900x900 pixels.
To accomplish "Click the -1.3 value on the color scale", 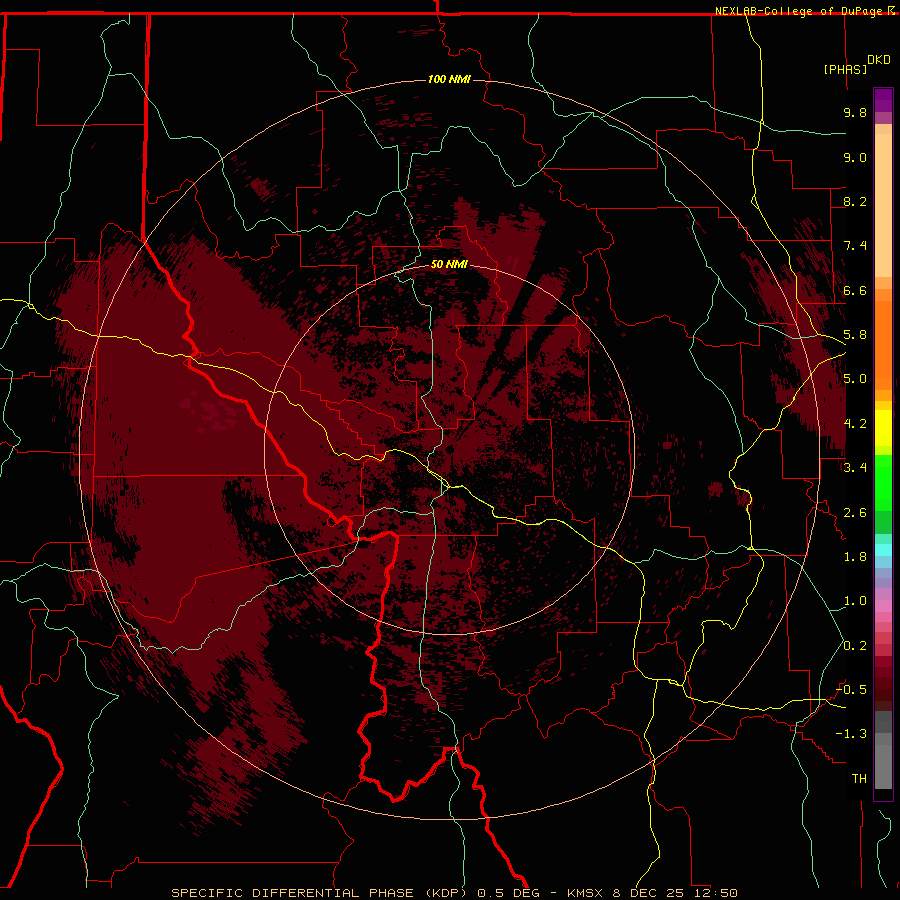I will (x=851, y=734).
